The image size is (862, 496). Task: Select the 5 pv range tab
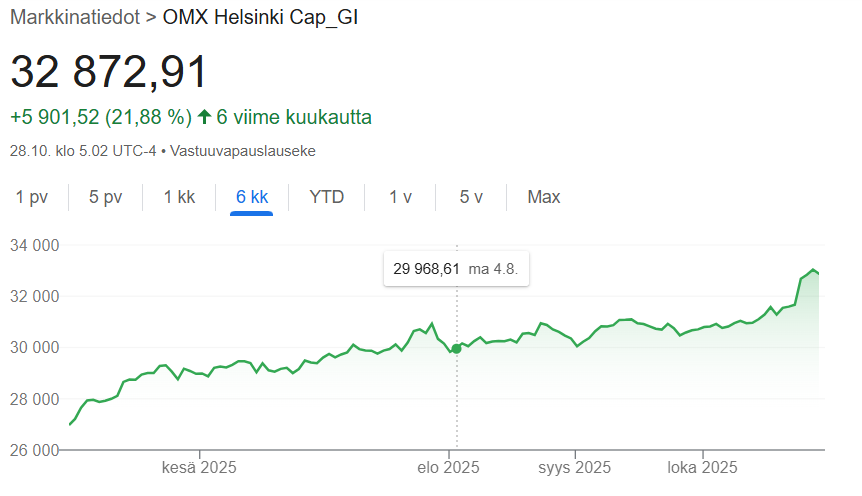pos(105,197)
